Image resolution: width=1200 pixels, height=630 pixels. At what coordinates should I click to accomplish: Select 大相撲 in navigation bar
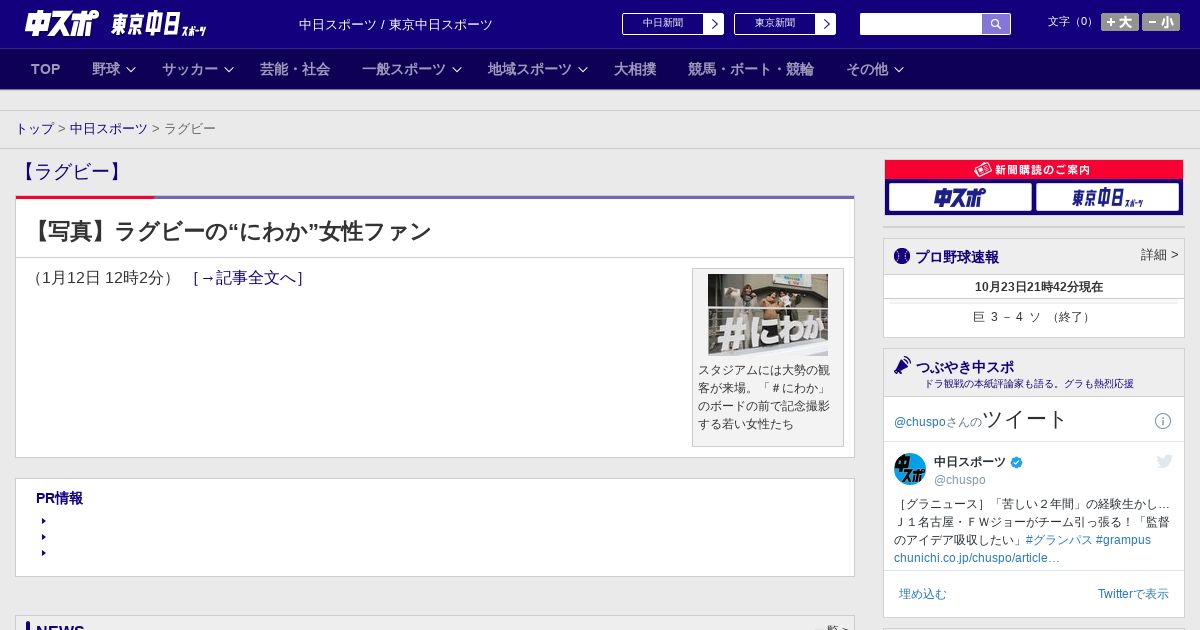pos(635,69)
